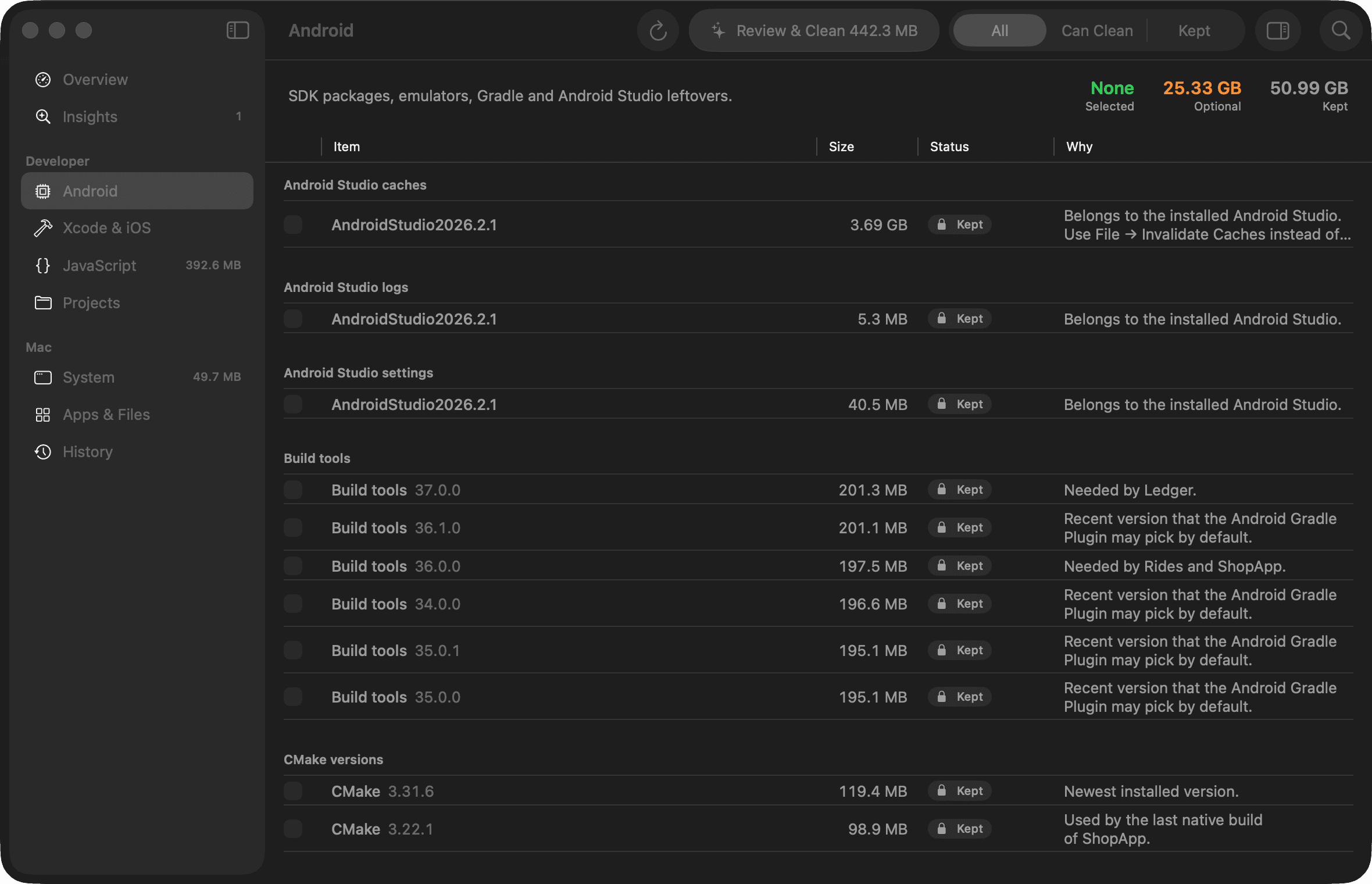Open the Insights sidebar item

[x=137, y=117]
